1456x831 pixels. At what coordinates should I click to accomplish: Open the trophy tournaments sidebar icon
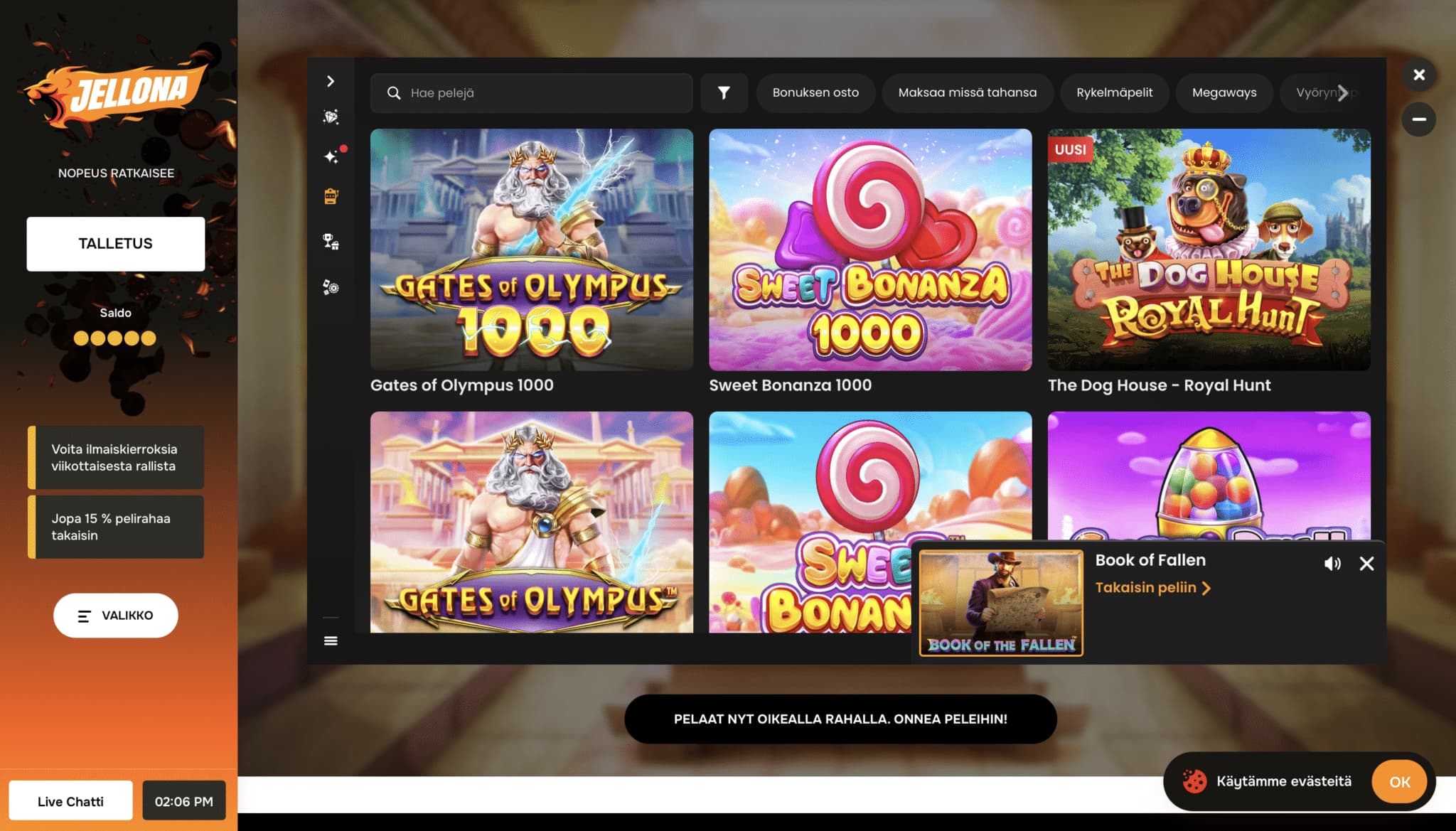coord(331,242)
